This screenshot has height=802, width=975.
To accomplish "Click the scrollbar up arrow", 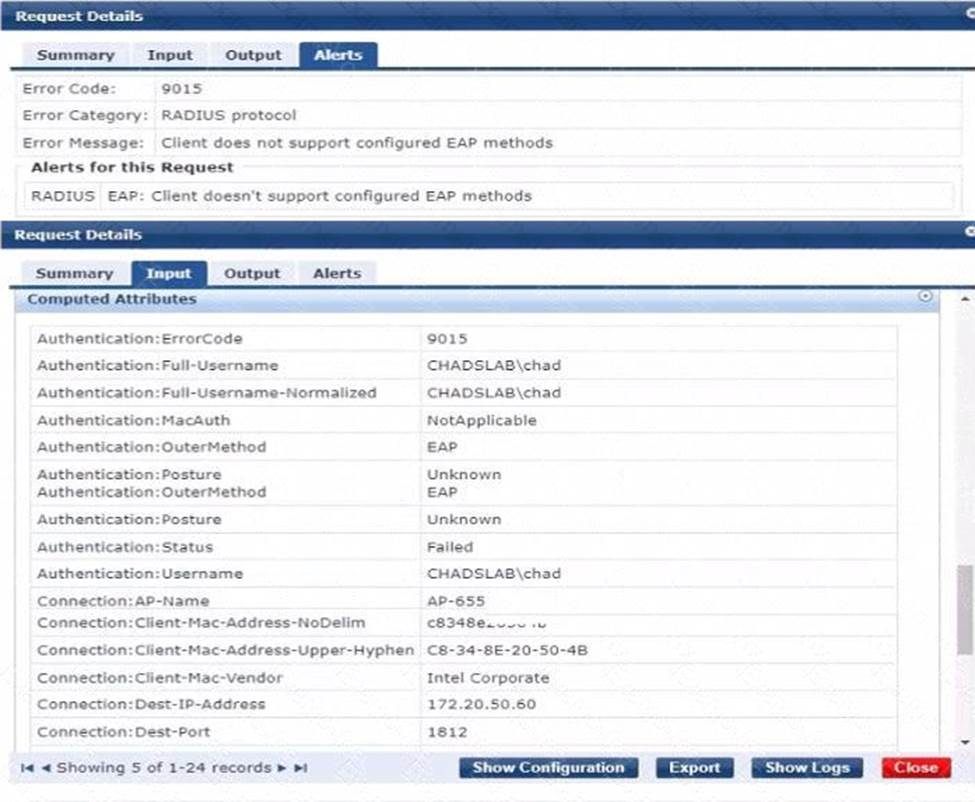I will point(965,298).
